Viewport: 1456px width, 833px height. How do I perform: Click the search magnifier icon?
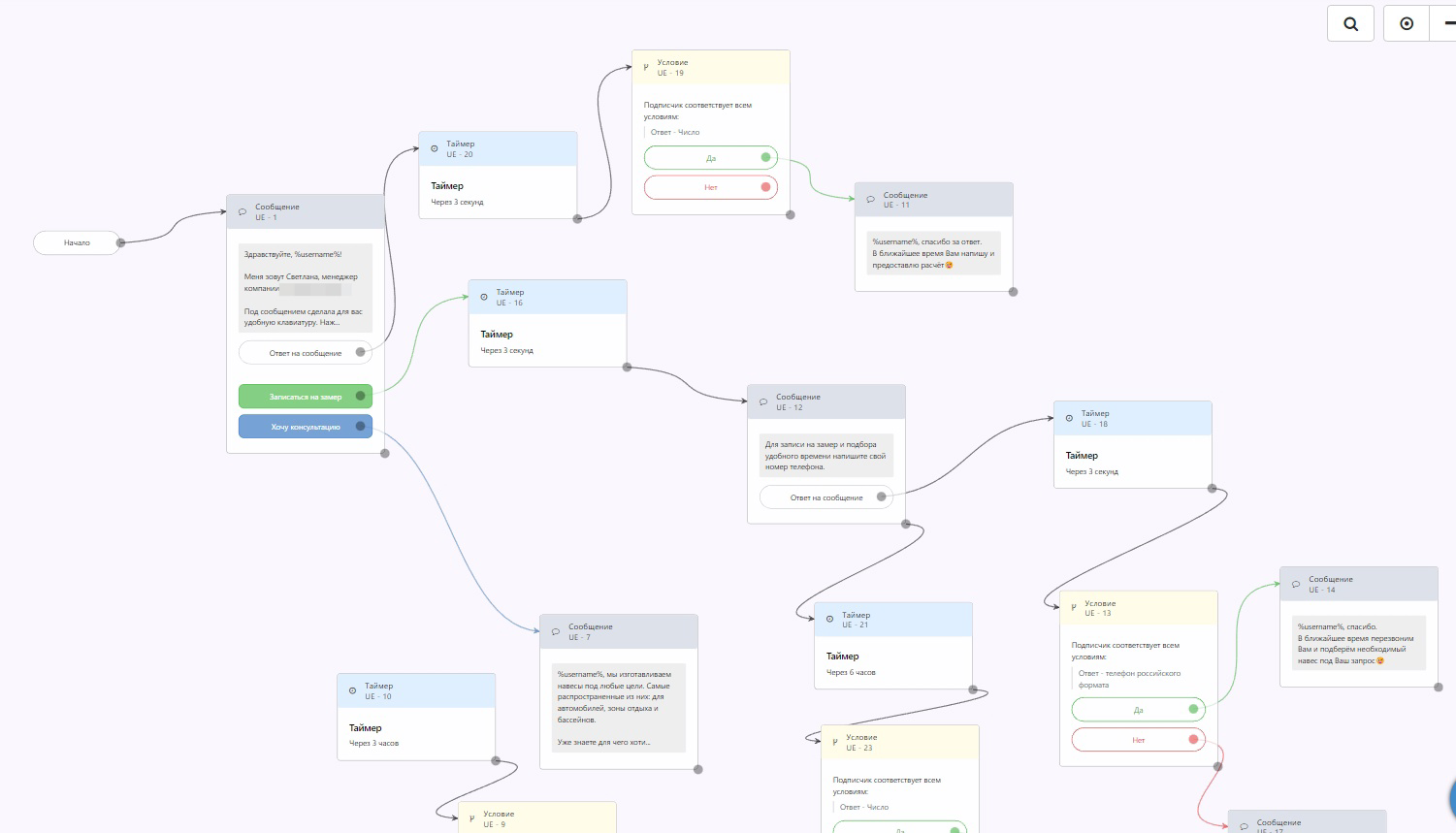point(1350,24)
